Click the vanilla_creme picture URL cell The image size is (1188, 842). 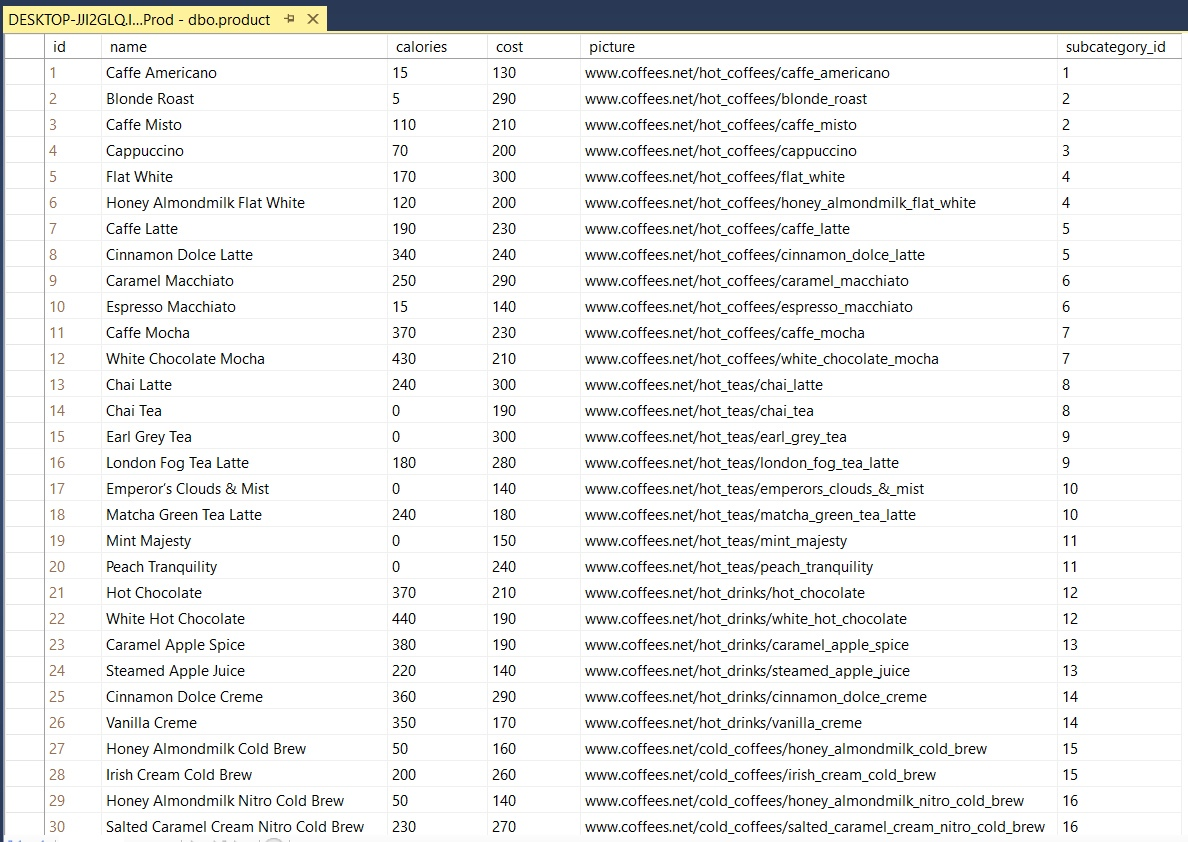click(818, 723)
